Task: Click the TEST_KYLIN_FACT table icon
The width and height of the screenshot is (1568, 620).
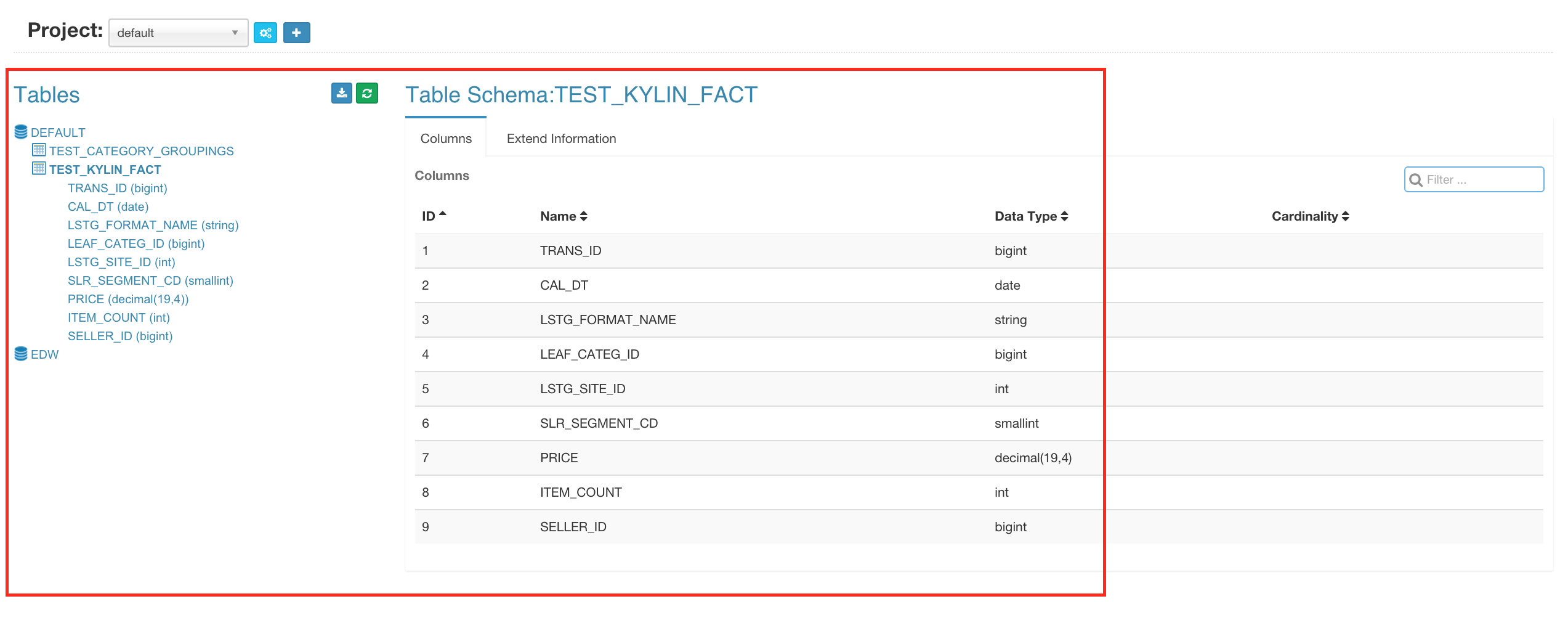Action: click(x=39, y=168)
